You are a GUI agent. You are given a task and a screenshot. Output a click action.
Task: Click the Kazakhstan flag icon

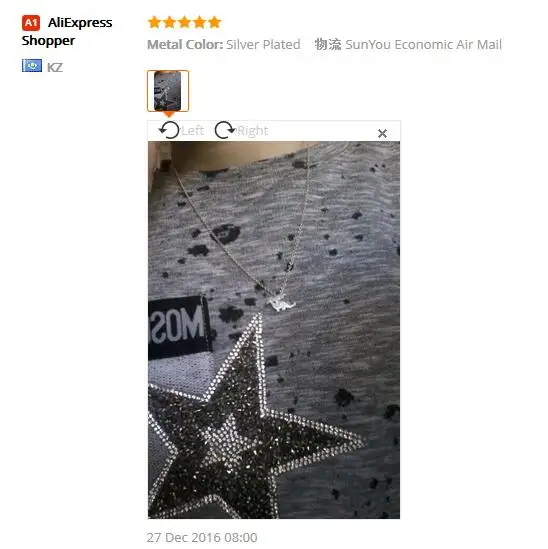click(32, 65)
